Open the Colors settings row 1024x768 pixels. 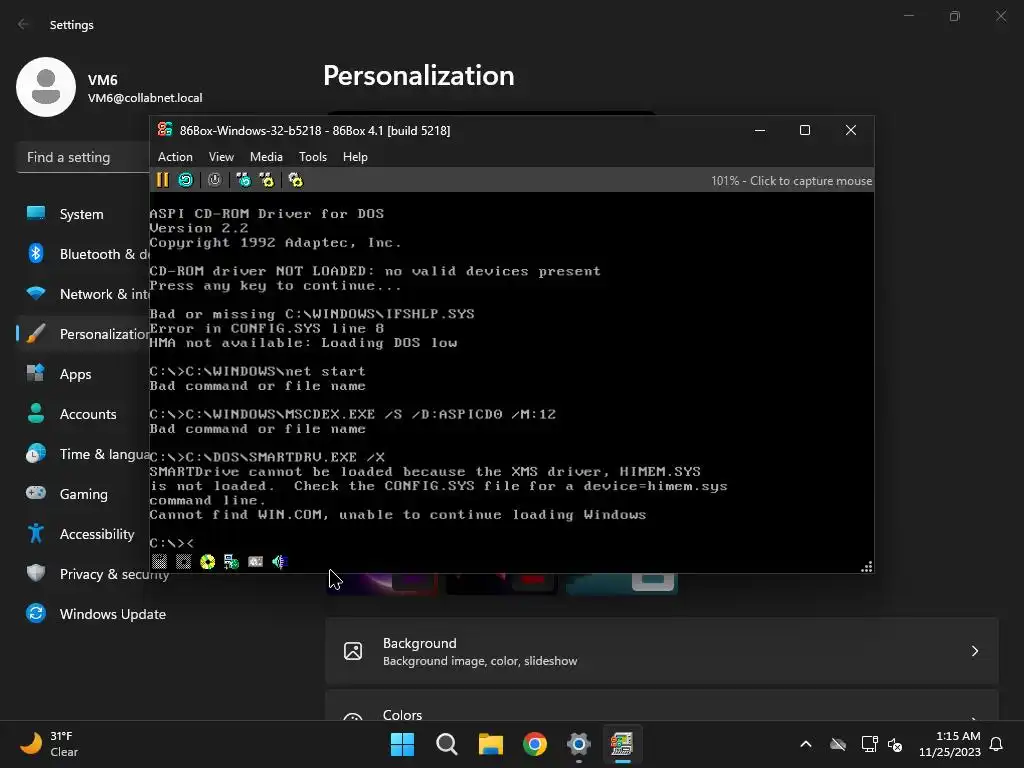pyautogui.click(x=662, y=705)
